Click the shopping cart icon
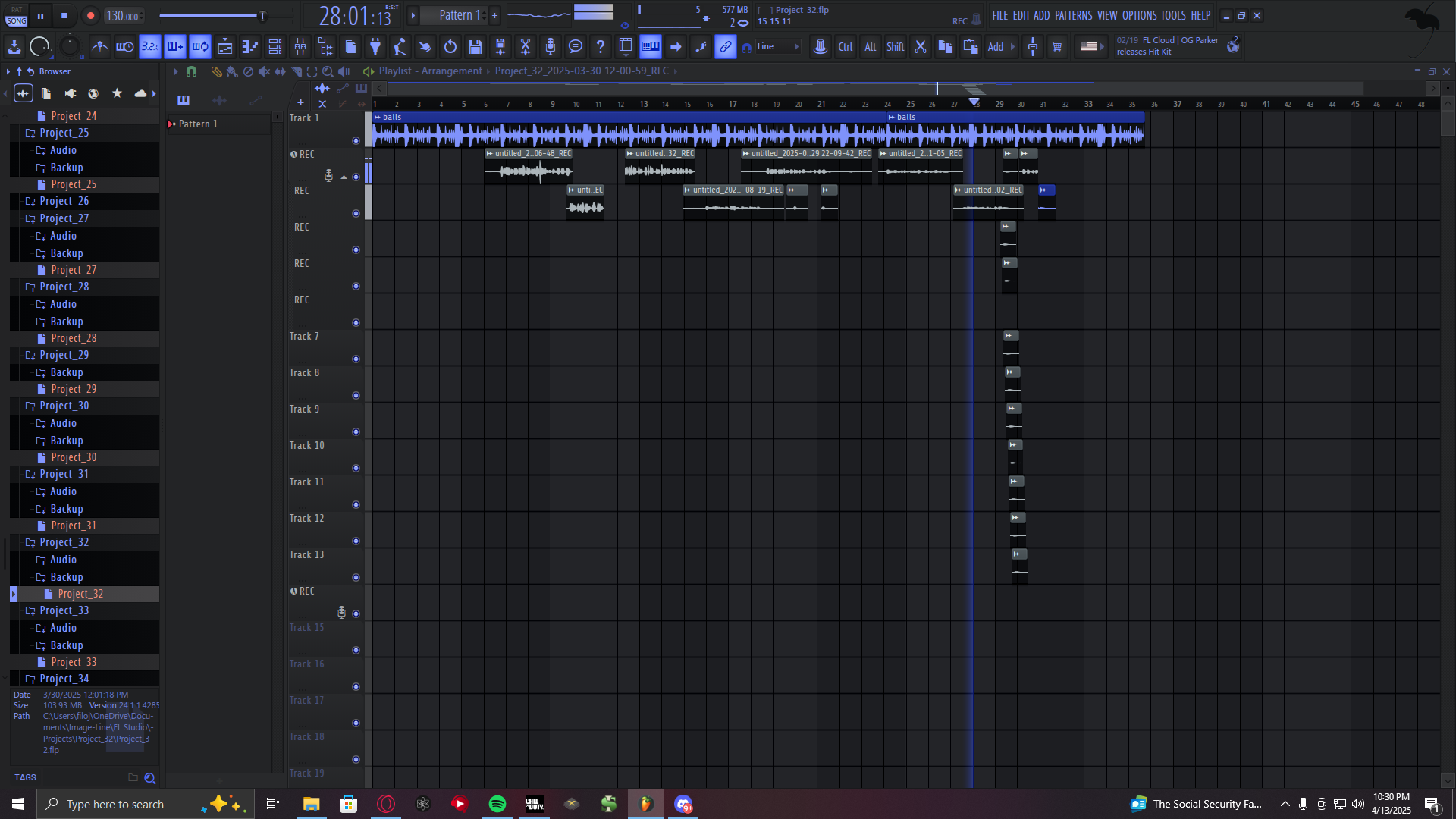The width and height of the screenshot is (1456, 819). click(x=1057, y=47)
